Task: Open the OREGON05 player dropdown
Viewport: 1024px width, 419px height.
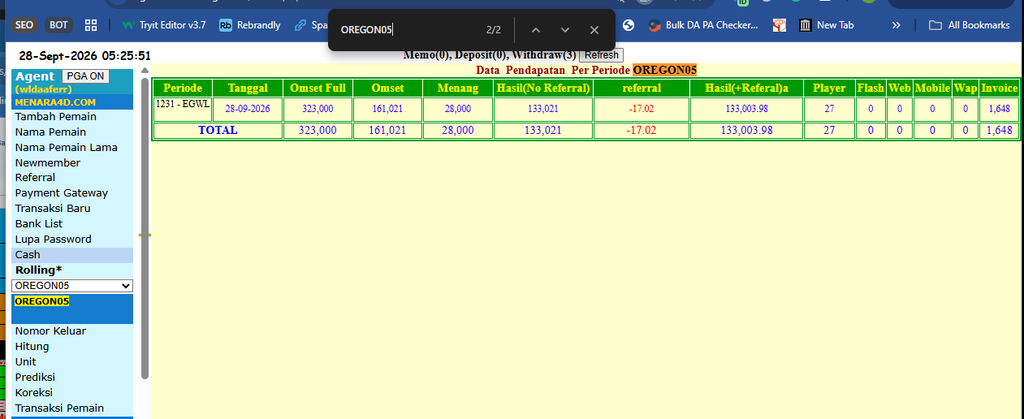Action: (72, 286)
